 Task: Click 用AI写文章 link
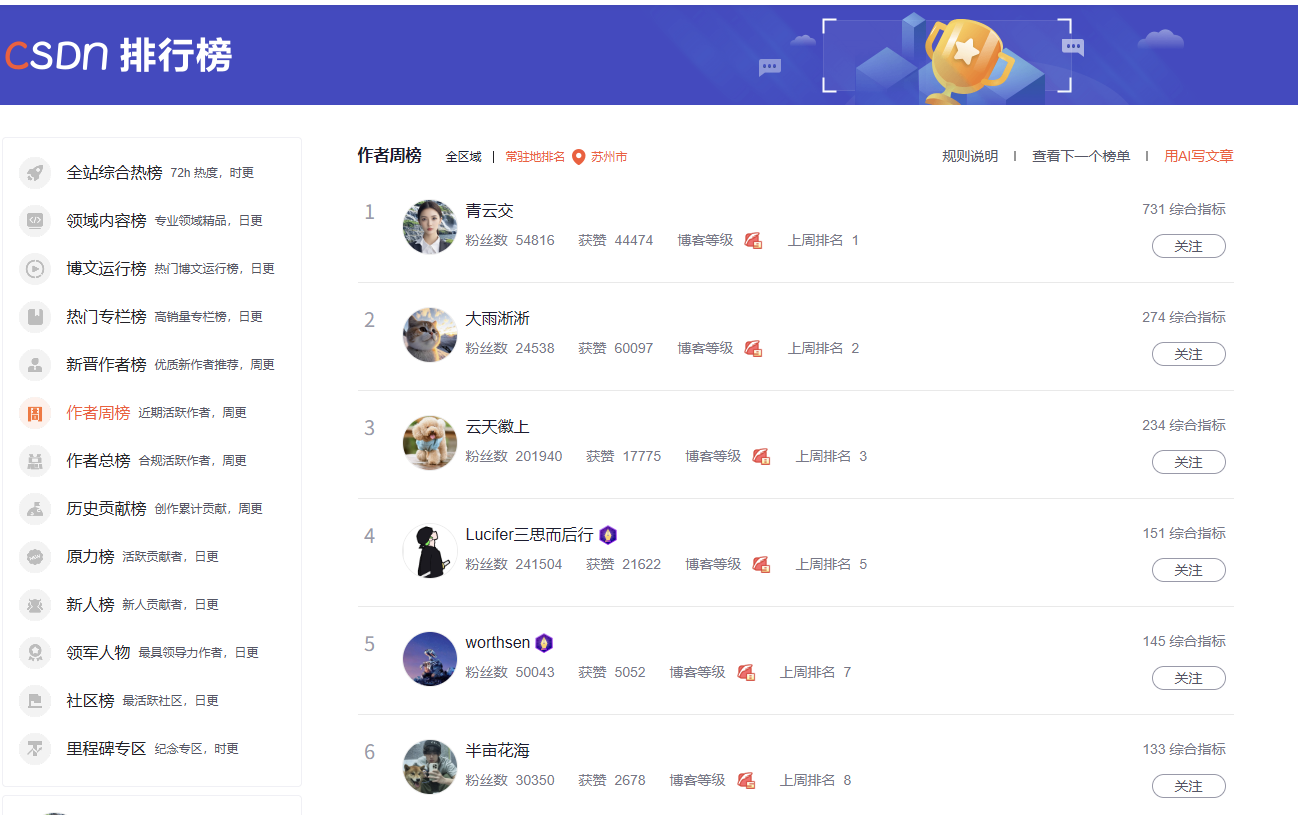tap(1199, 156)
